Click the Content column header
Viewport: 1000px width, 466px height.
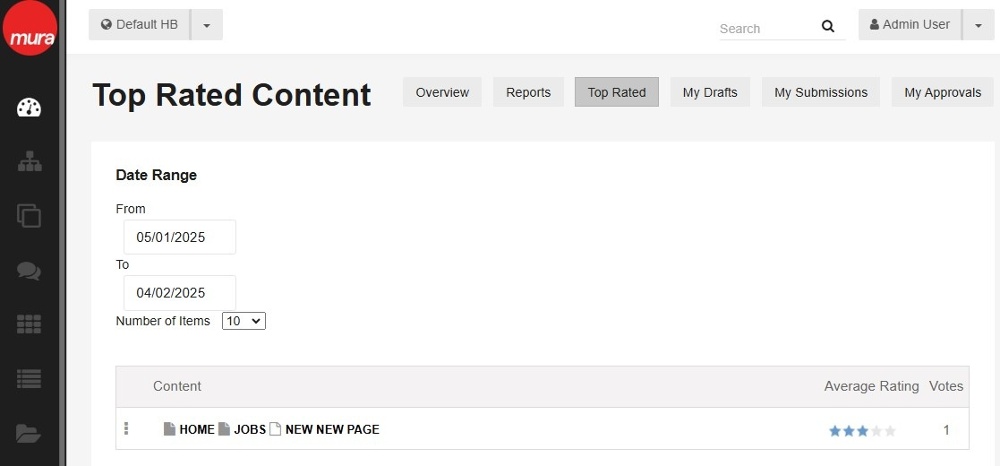click(177, 386)
